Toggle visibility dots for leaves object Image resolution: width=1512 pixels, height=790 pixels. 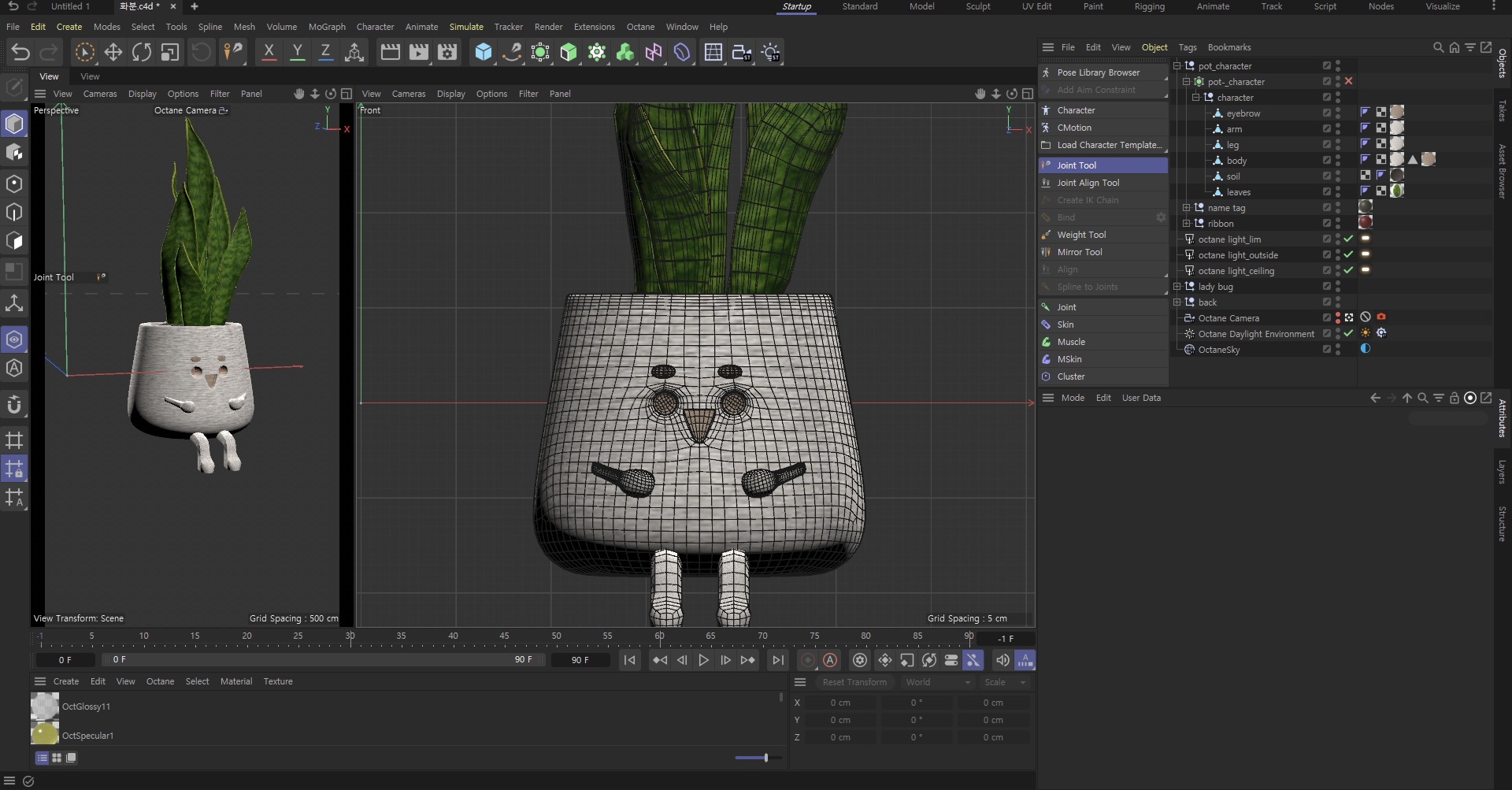[1338, 191]
